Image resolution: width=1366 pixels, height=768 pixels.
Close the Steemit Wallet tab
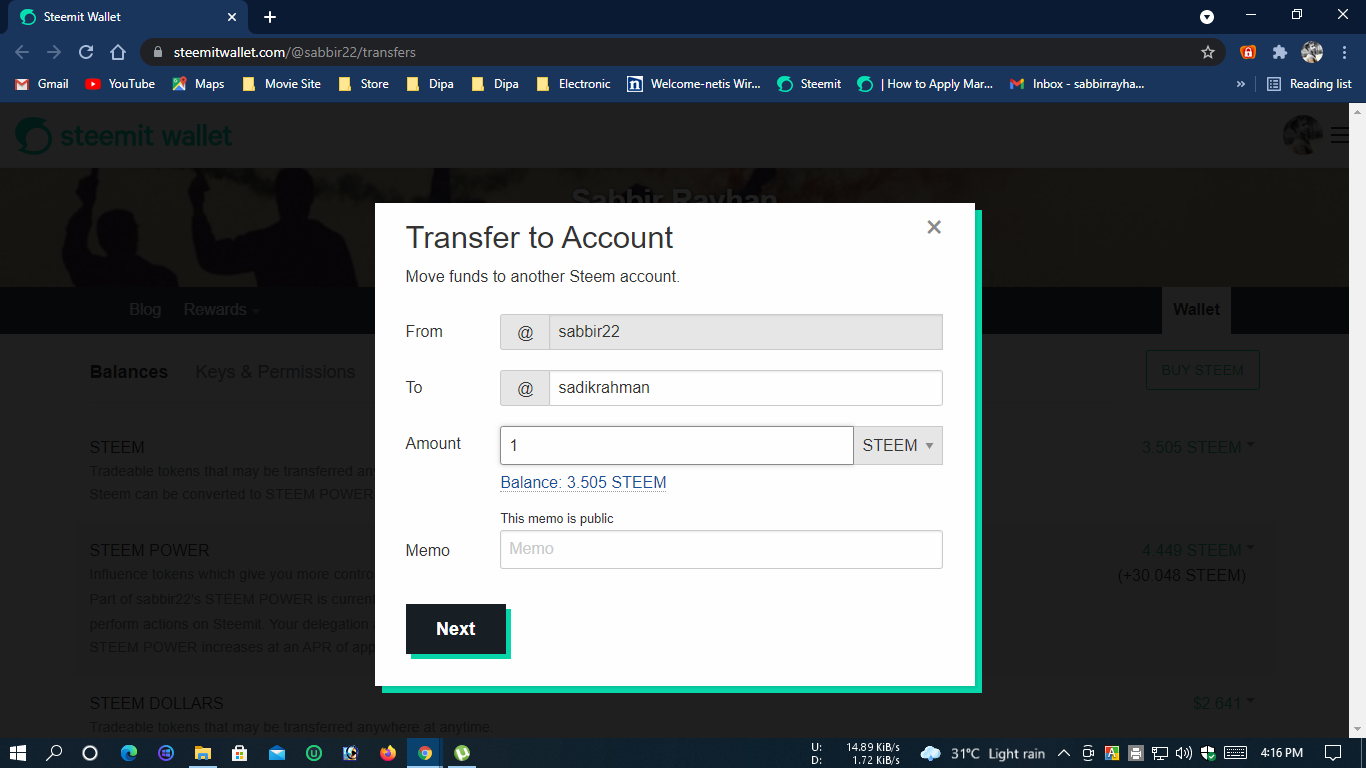[232, 17]
